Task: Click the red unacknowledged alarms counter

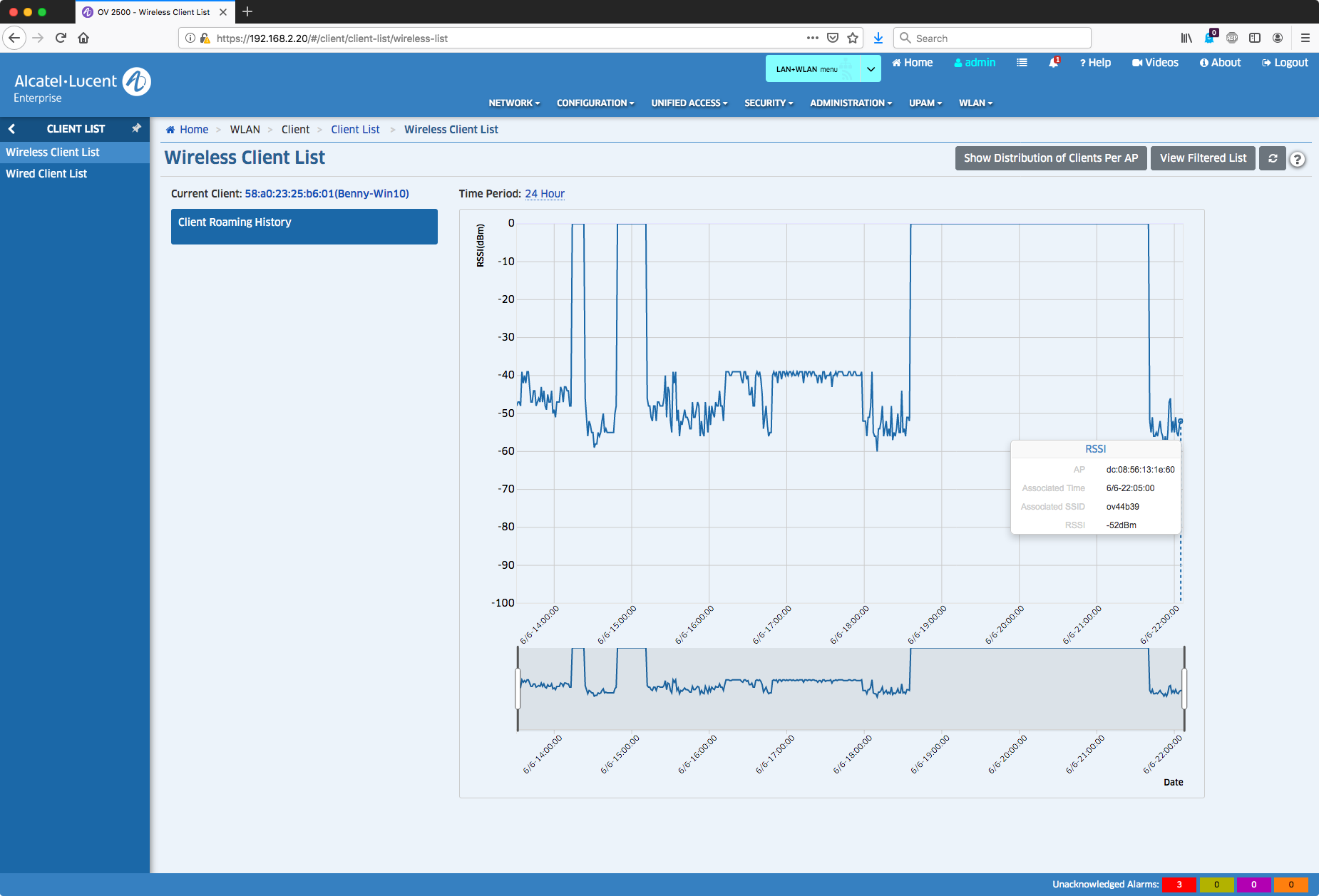Action: pos(1179,885)
